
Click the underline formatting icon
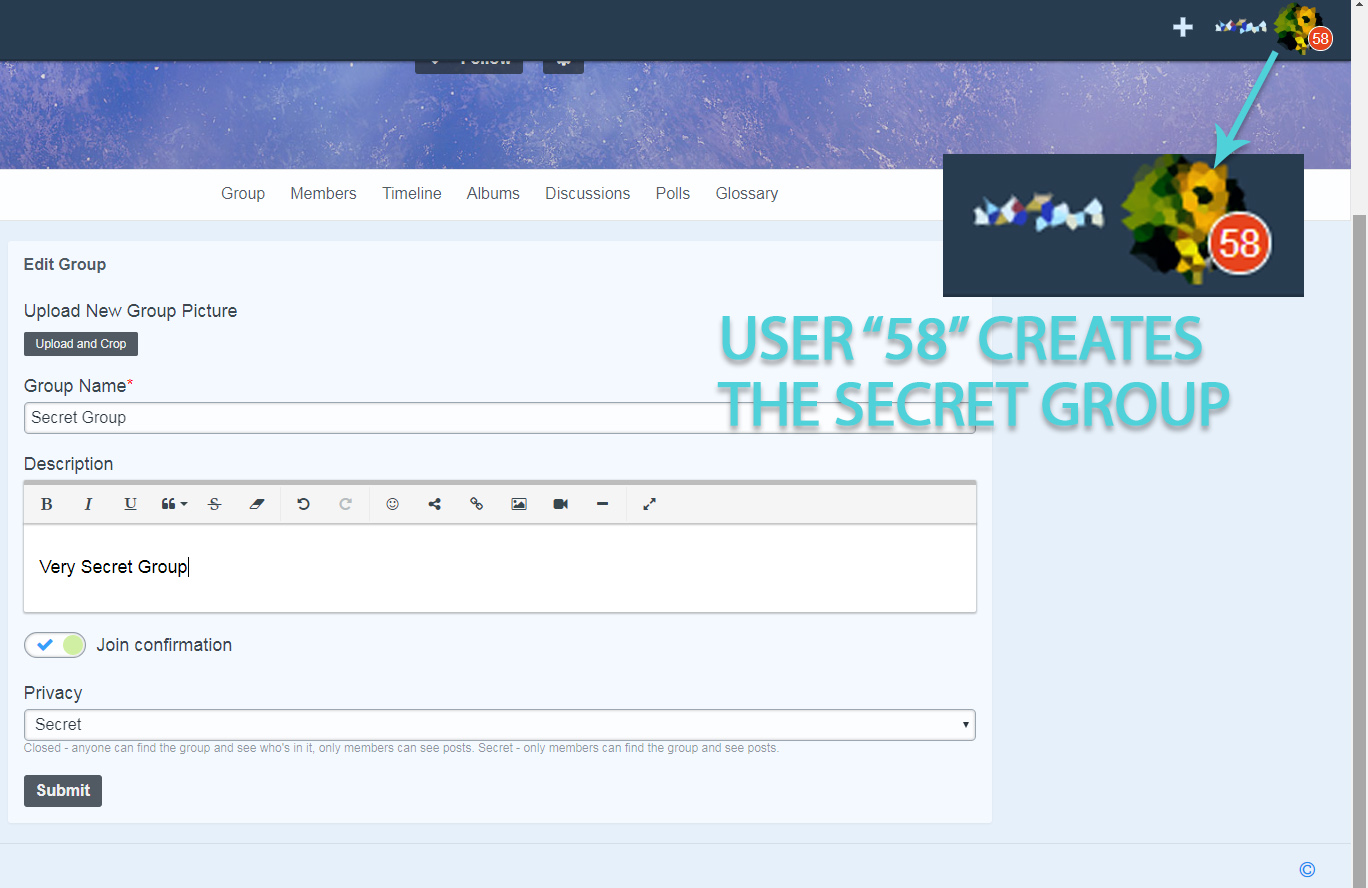tap(130, 504)
